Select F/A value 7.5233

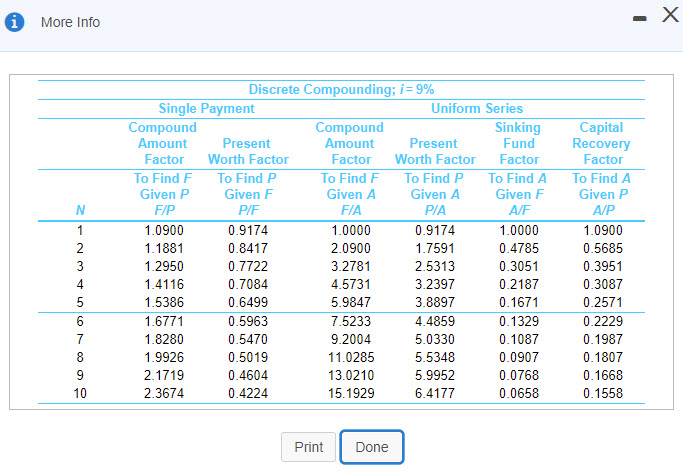(x=351, y=322)
